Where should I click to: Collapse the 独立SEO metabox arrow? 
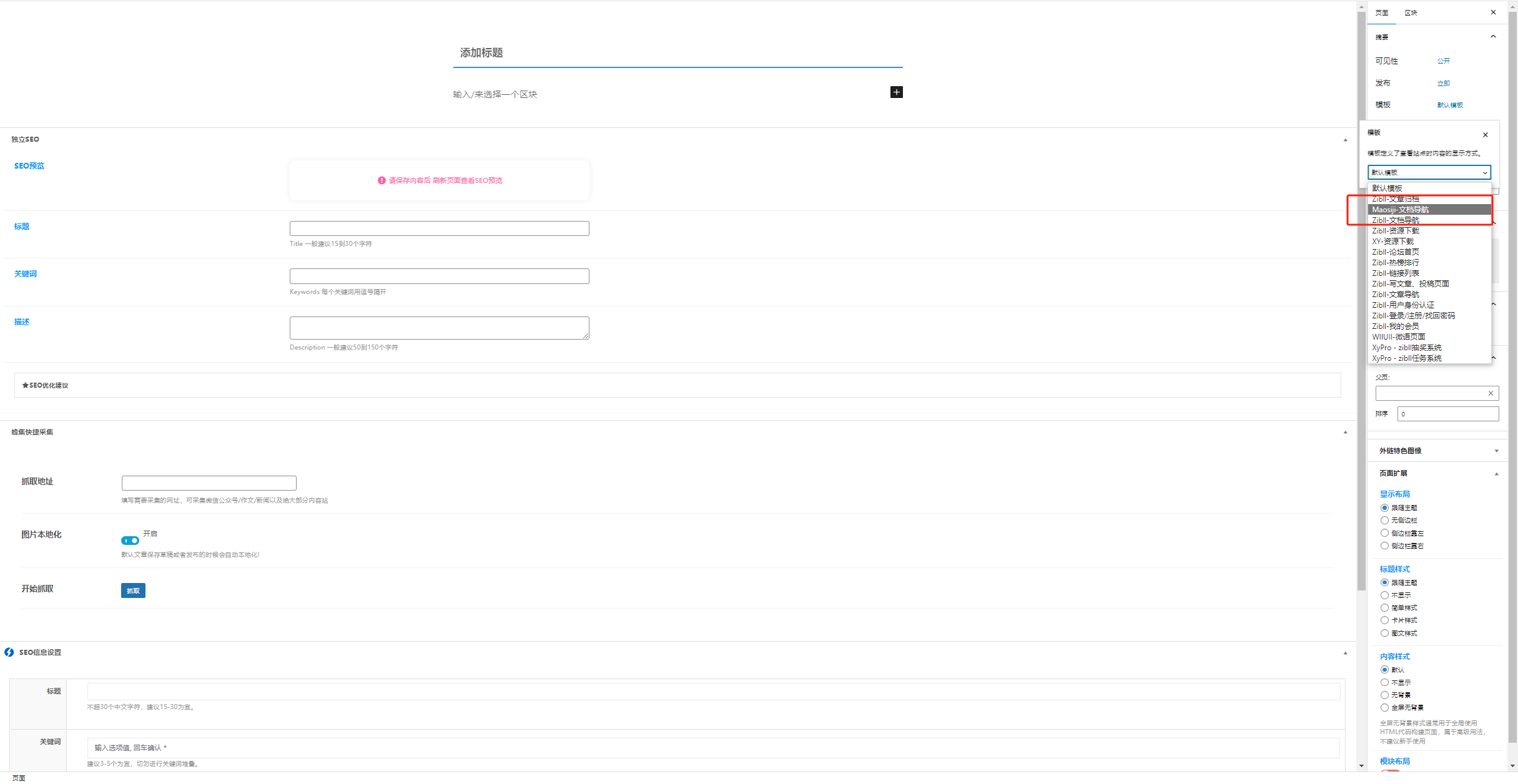point(1345,140)
